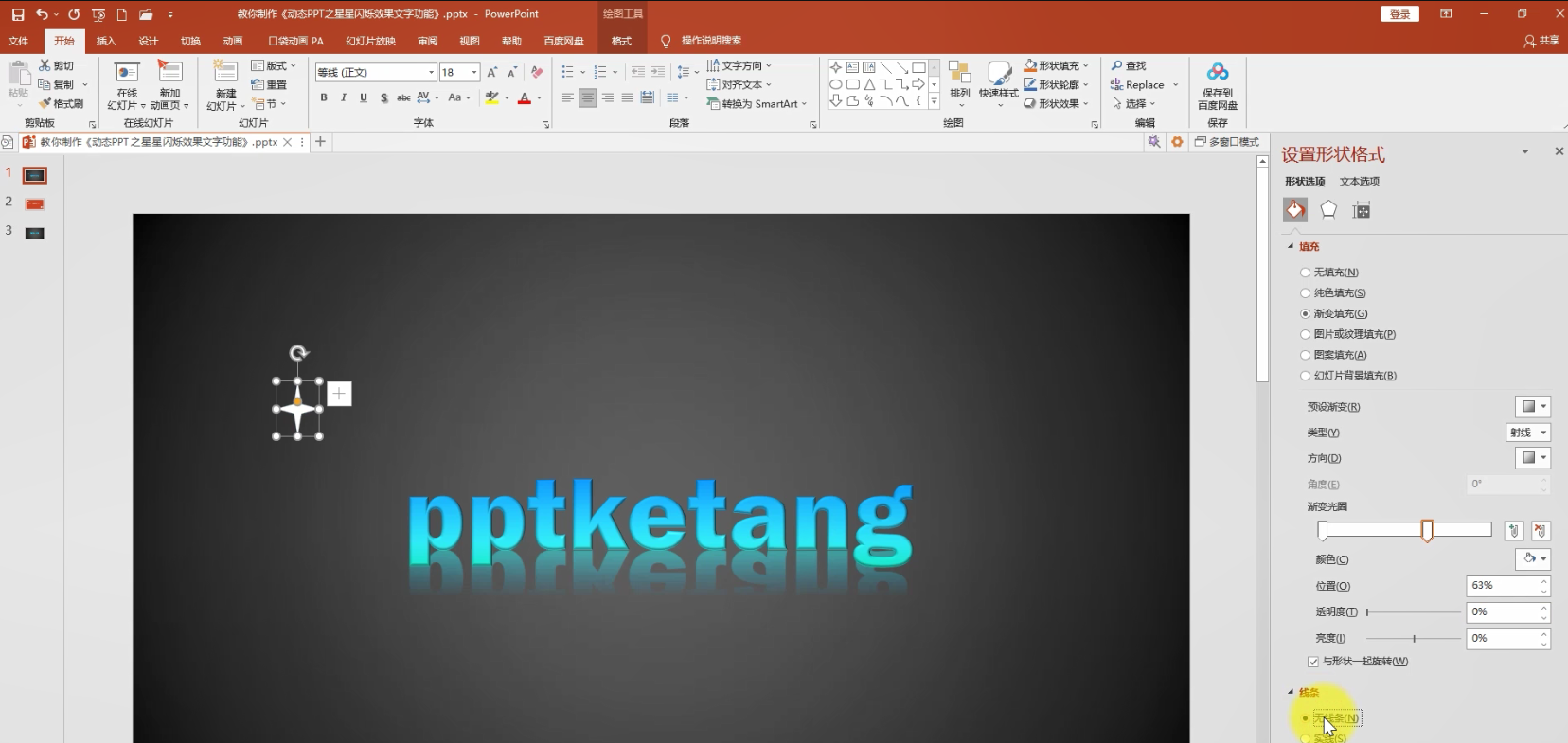This screenshot has height=743, width=1568.
Task: Click the Format Painter (格式刷) button
Action: [61, 103]
